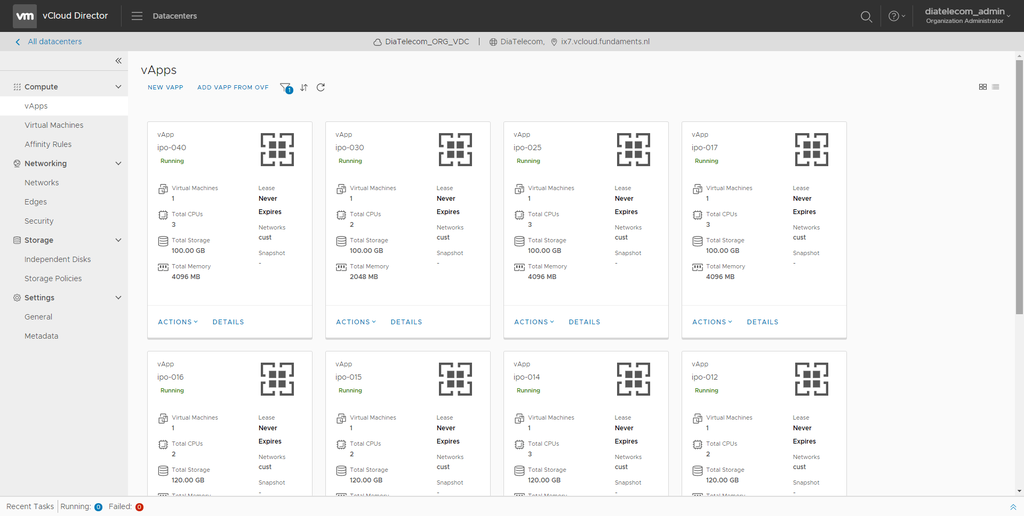Click the refresh icon
Screen dimensions: 1024x516
[321, 88]
